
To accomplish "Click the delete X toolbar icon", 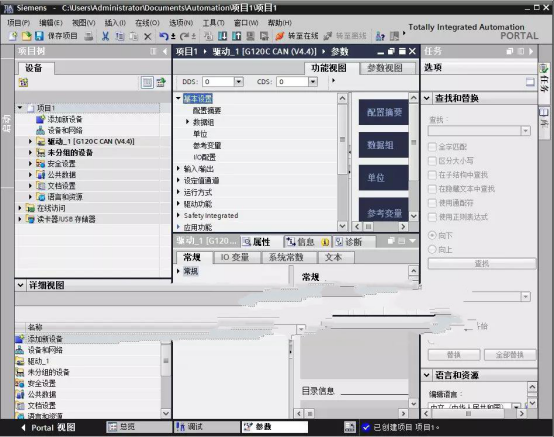I will pos(148,36).
